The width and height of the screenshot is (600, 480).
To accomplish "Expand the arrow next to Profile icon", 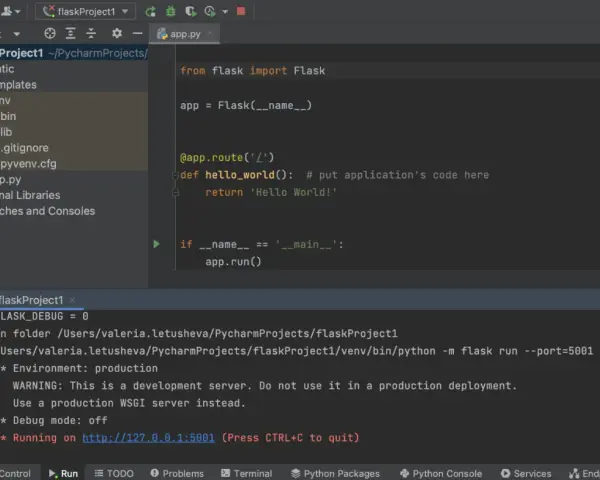I will tap(225, 12).
